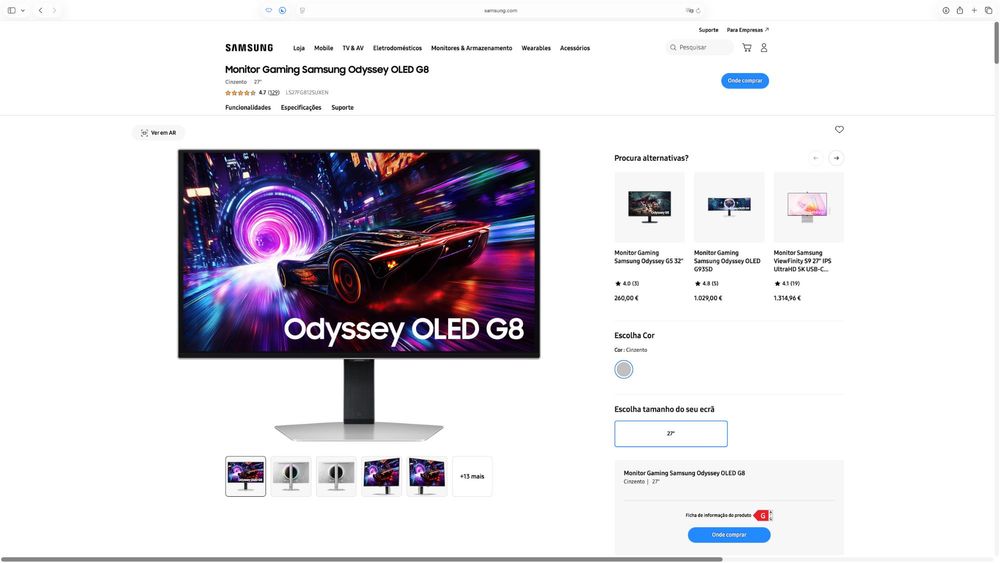
Task: Open ViewFinity S9 27" alternative image
Action: click(809, 207)
